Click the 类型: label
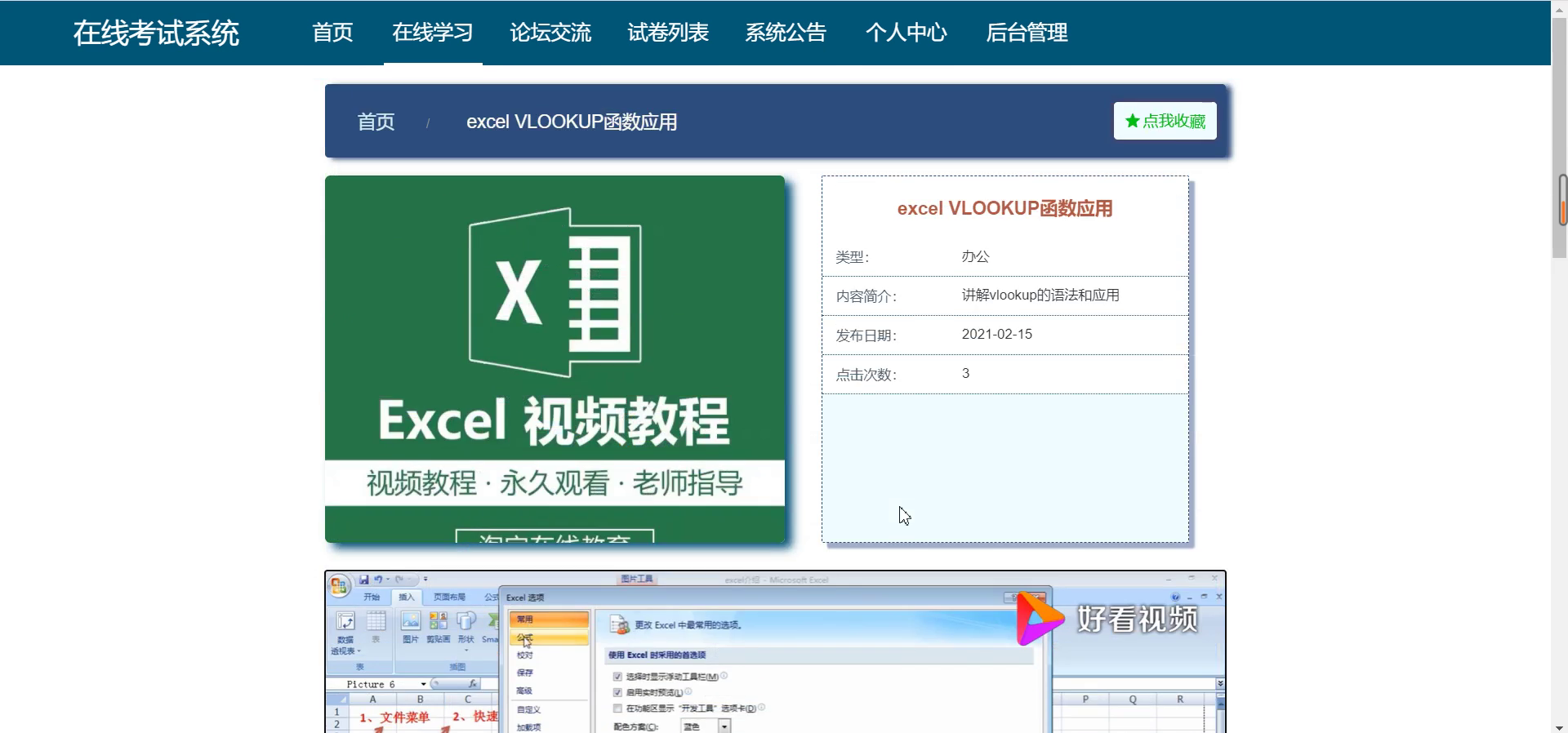Screen dimensions: 1568x733 853,257
